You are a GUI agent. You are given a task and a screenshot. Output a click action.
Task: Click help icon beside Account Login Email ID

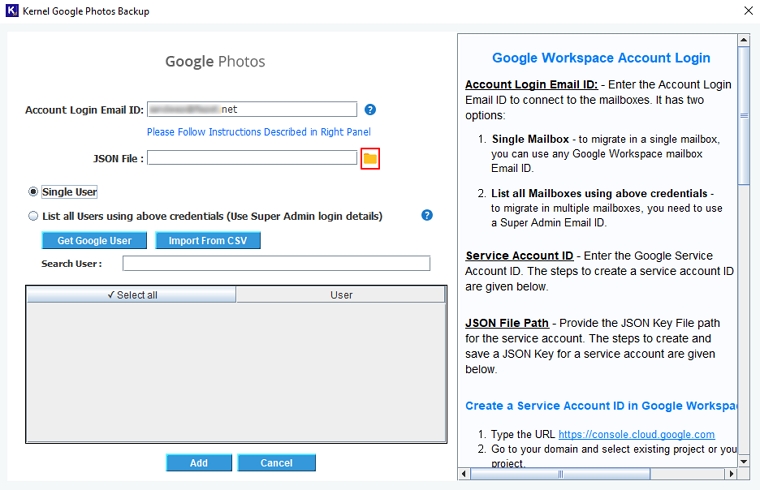370,110
